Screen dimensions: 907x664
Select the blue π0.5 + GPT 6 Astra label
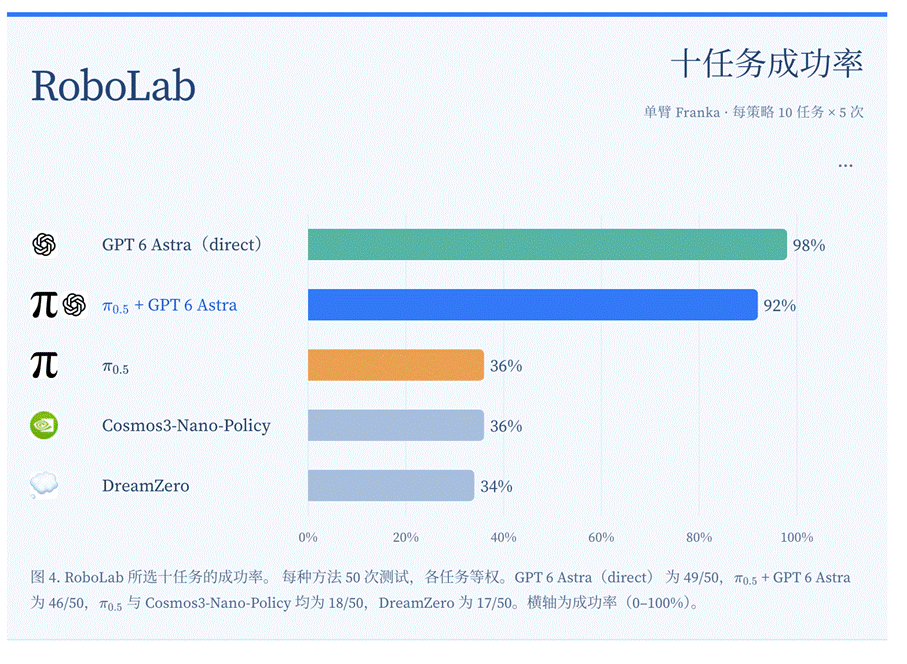[x=169, y=305]
